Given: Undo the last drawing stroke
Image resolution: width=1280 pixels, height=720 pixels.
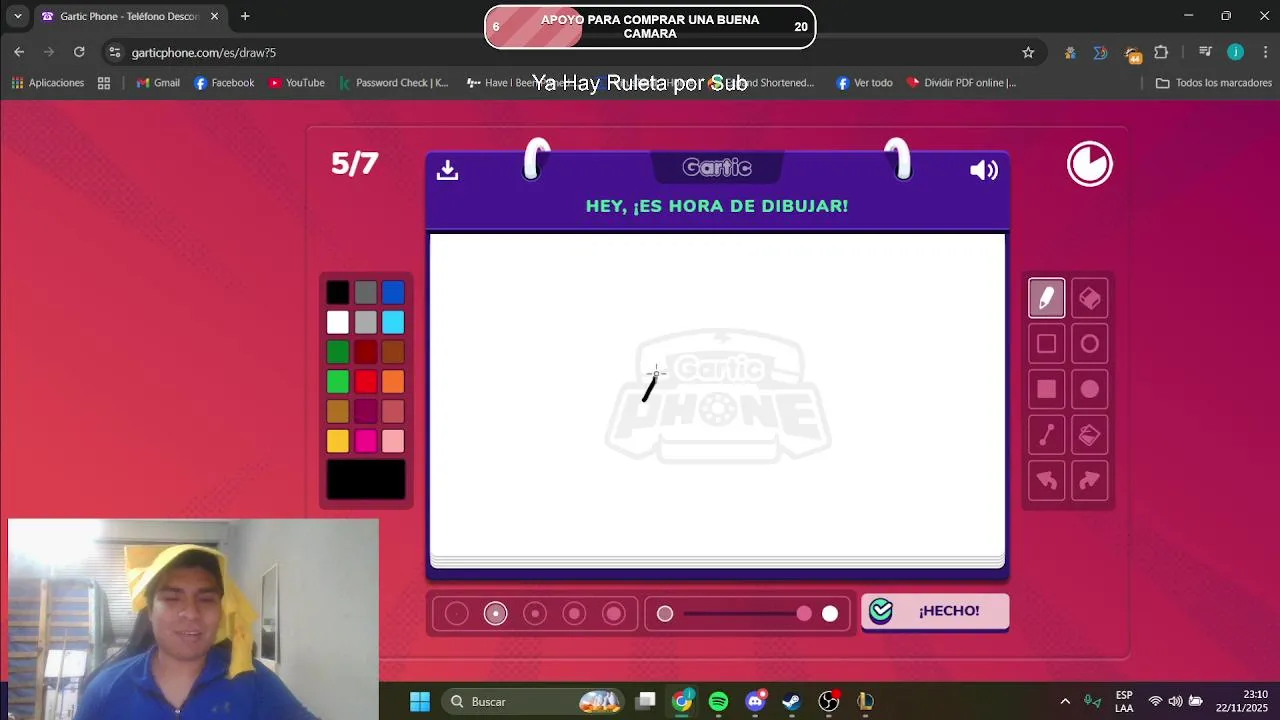Looking at the screenshot, I should 1047,481.
